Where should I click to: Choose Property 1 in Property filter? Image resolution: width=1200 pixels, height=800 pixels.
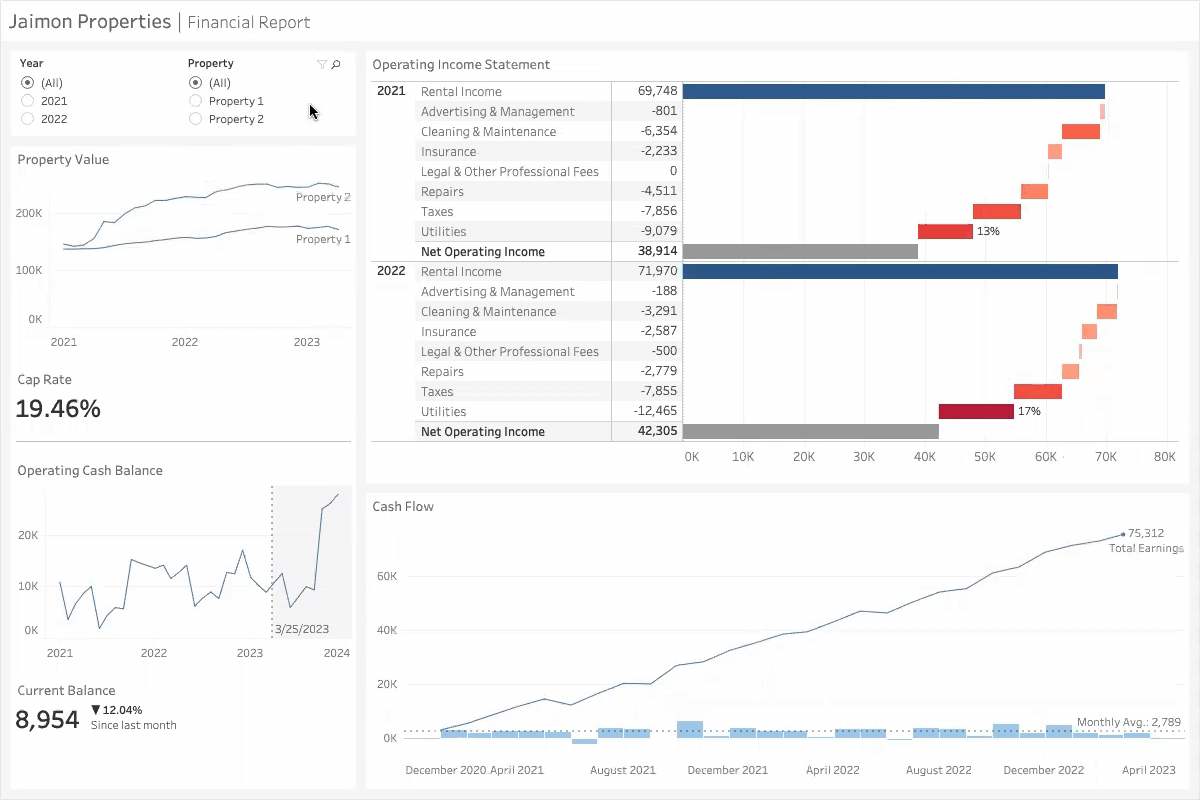coord(196,101)
